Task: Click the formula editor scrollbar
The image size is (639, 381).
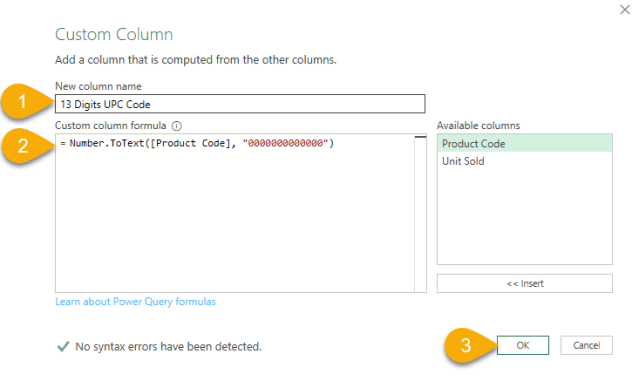Action: pyautogui.click(x=421, y=213)
